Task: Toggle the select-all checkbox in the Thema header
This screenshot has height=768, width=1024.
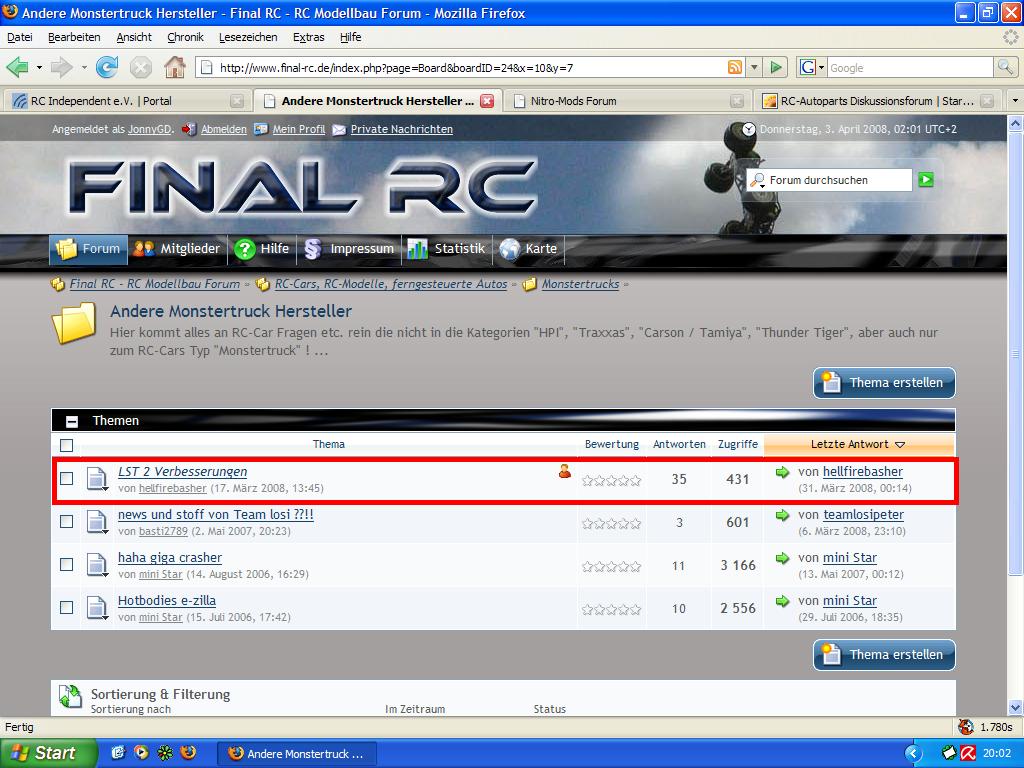Action: [x=66, y=445]
